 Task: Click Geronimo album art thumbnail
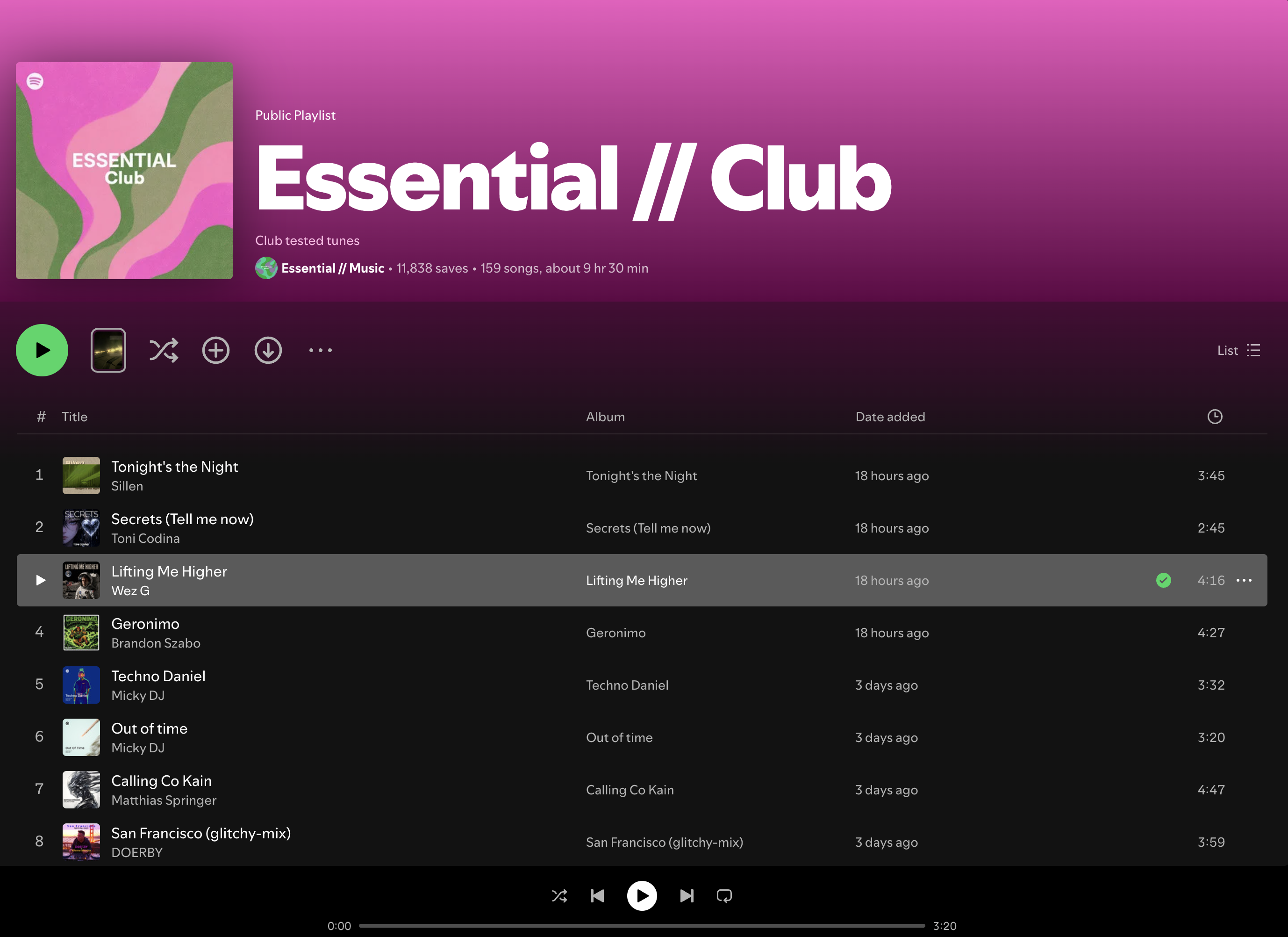(x=81, y=633)
